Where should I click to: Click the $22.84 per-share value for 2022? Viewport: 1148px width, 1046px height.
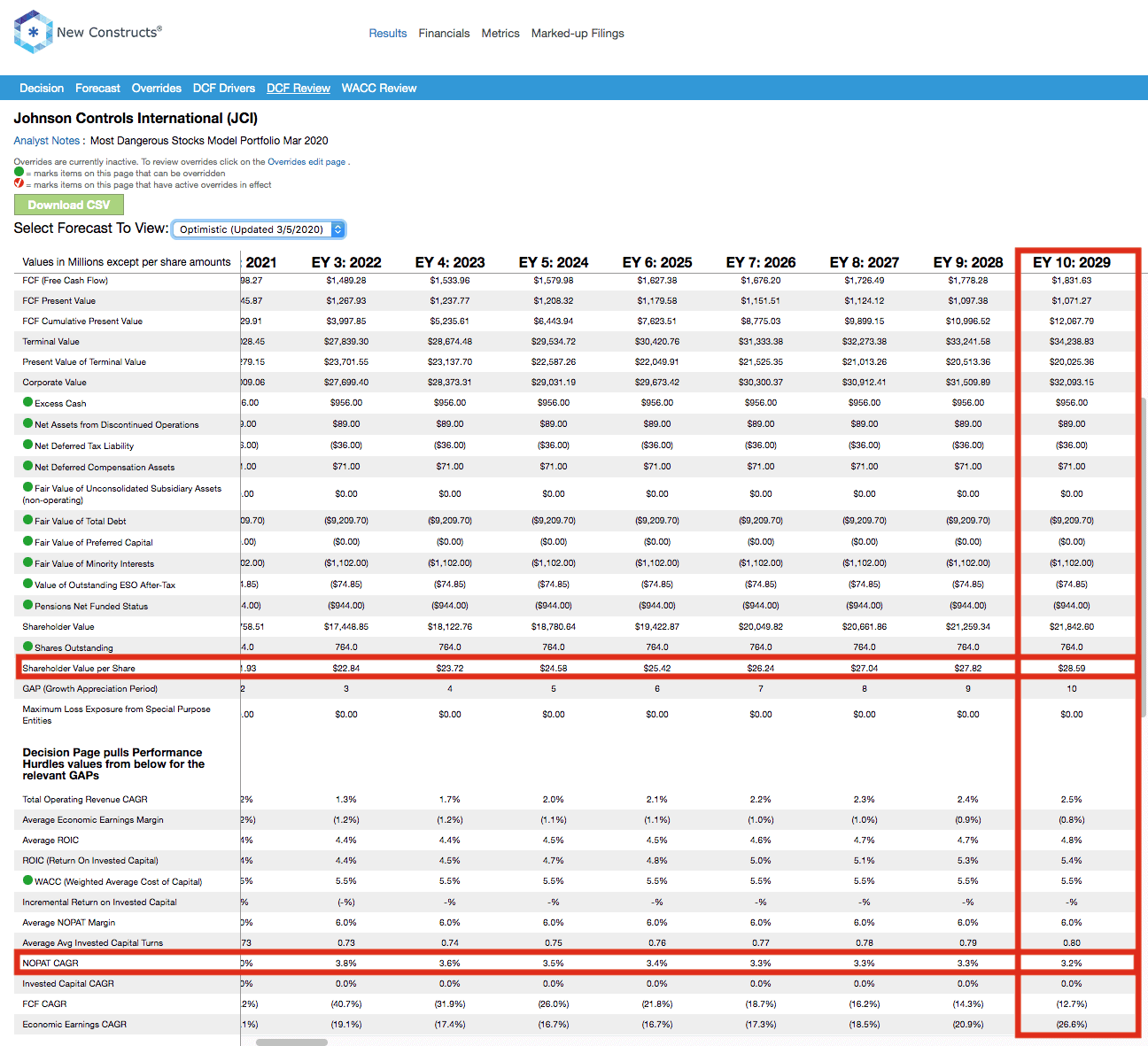(346, 668)
